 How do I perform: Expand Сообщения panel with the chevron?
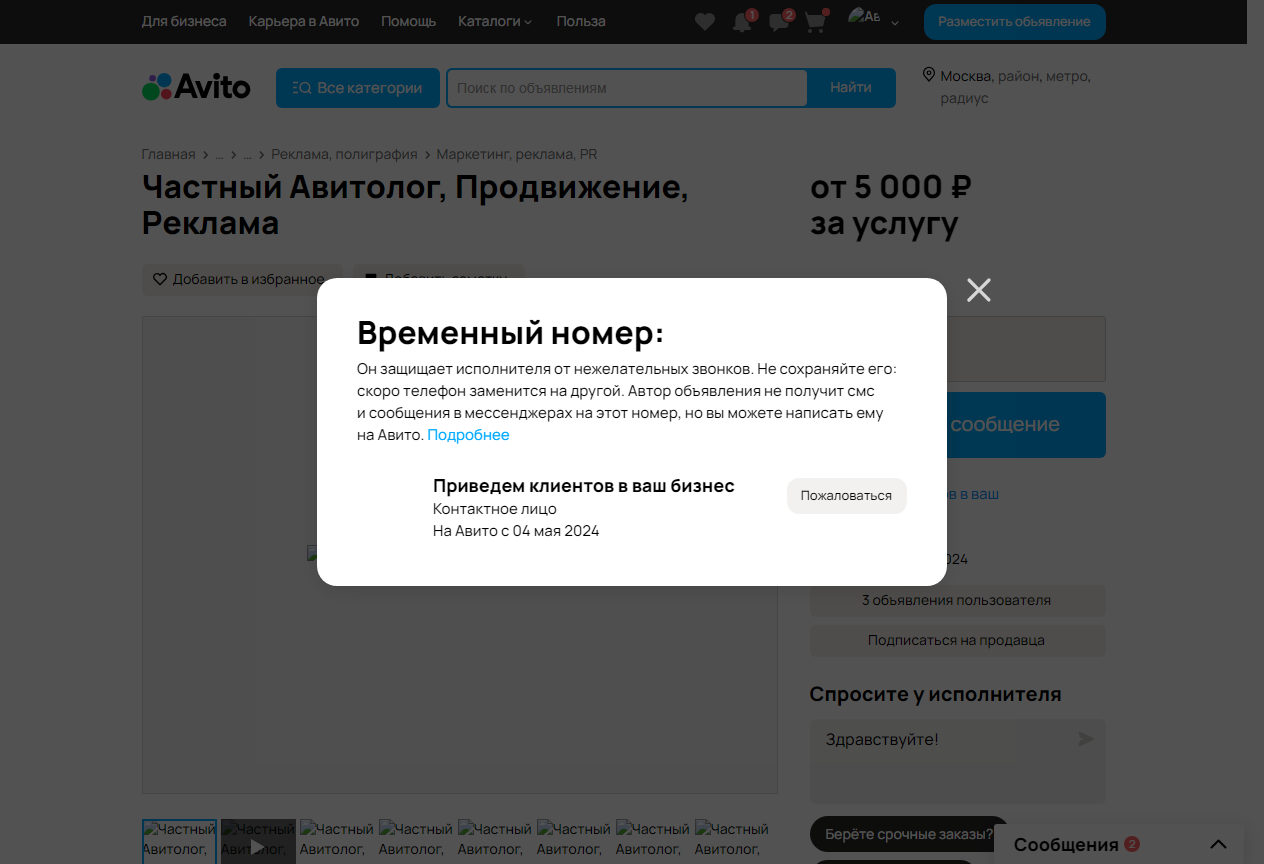click(x=1218, y=844)
